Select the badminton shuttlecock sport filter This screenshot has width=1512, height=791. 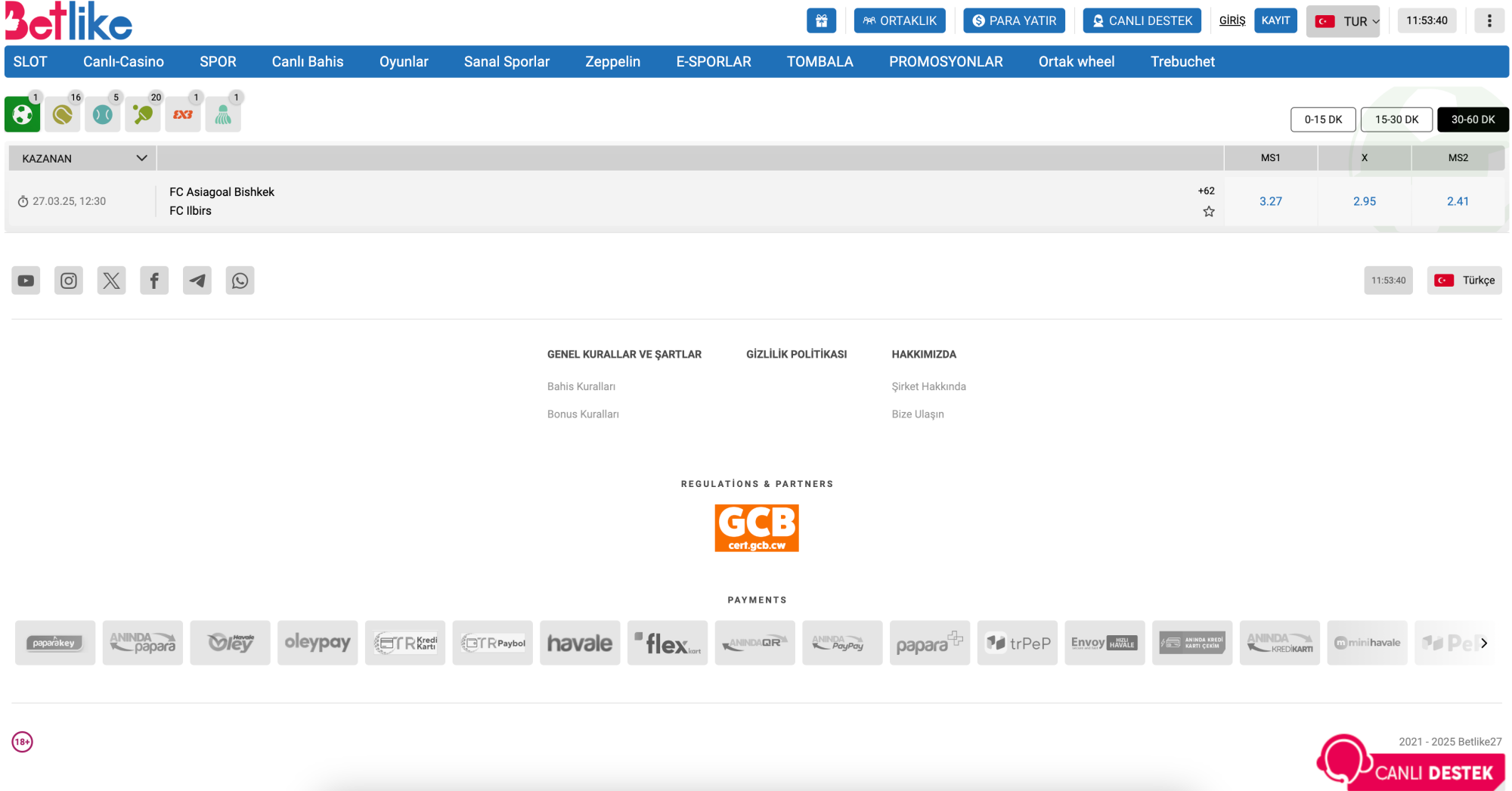pyautogui.click(x=223, y=115)
